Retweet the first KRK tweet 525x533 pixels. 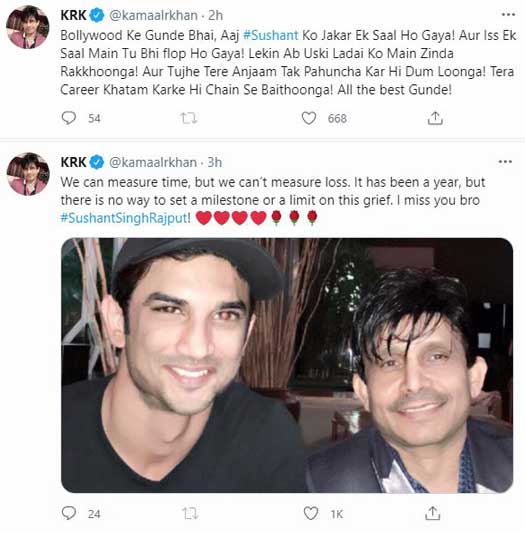pos(189,118)
